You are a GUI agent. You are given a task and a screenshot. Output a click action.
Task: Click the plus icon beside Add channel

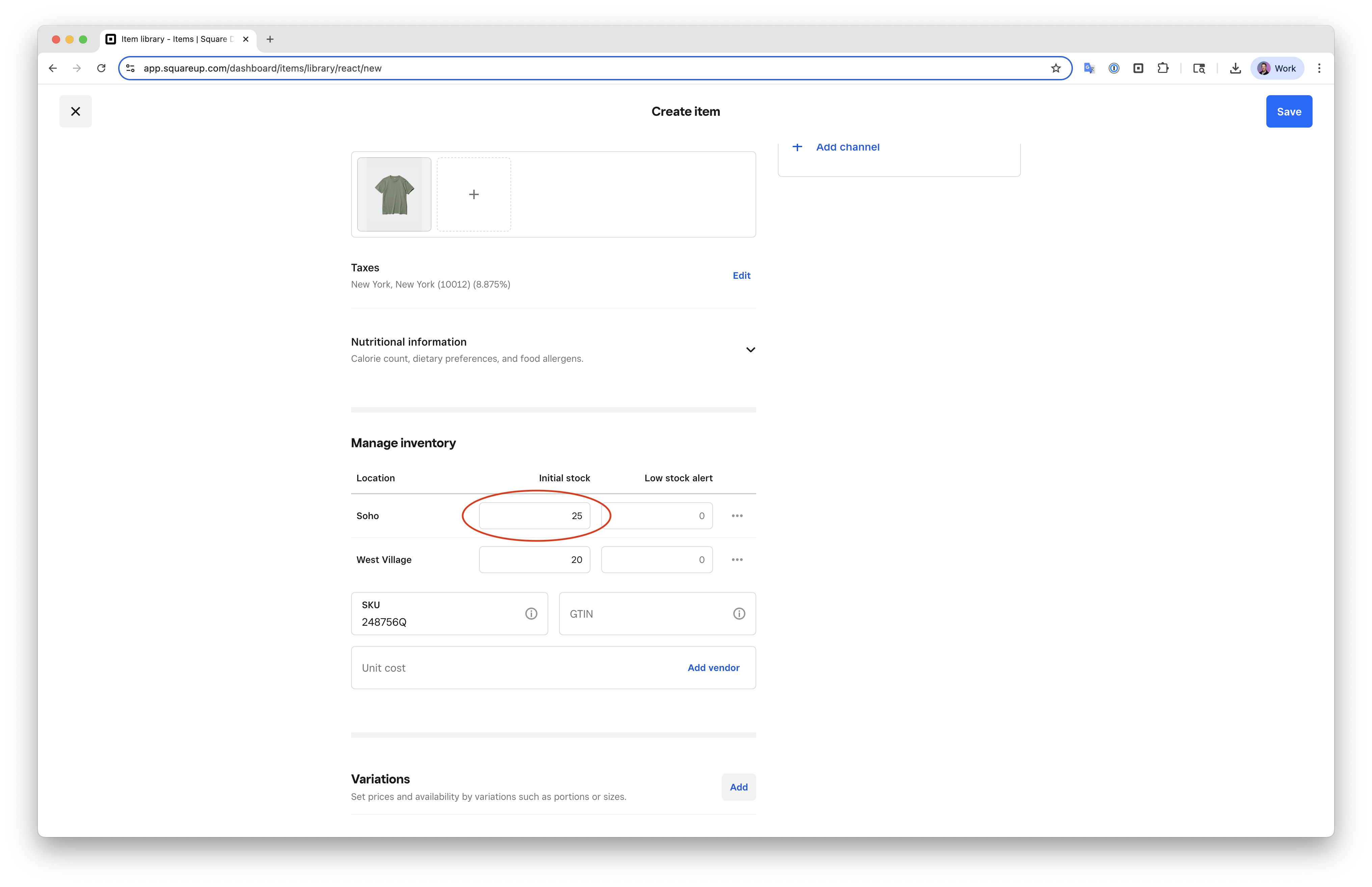797,147
